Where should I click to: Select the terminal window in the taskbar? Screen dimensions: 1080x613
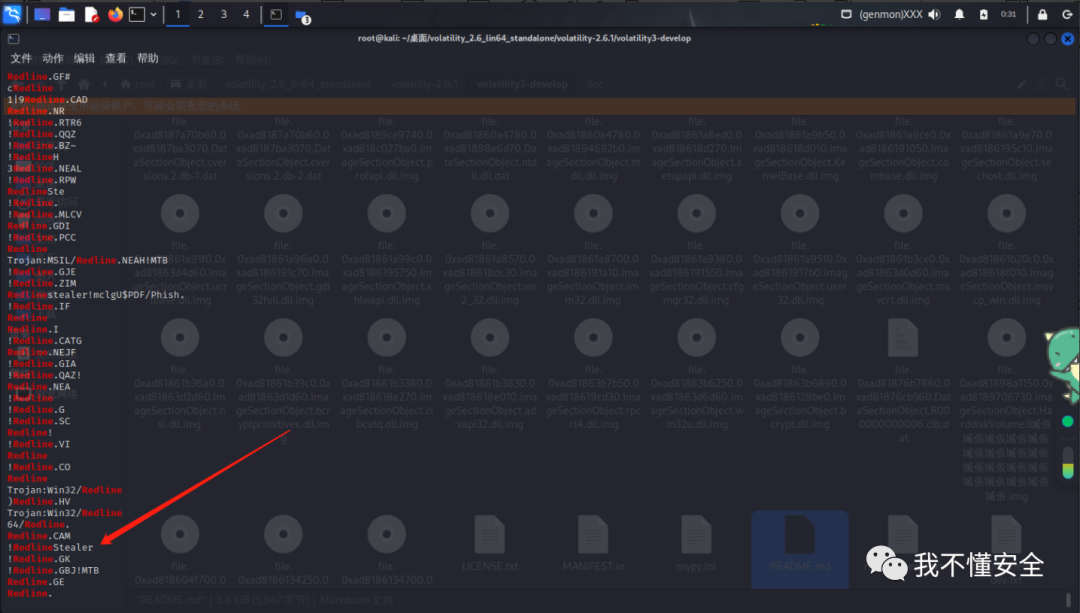click(276, 14)
